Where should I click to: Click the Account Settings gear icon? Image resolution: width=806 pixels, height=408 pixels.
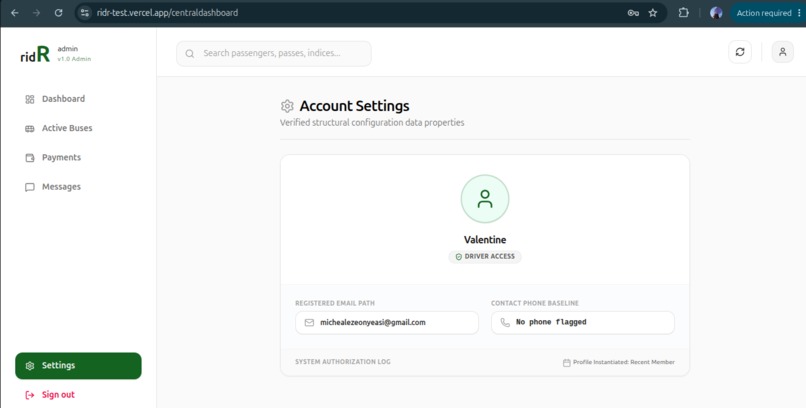[287, 106]
